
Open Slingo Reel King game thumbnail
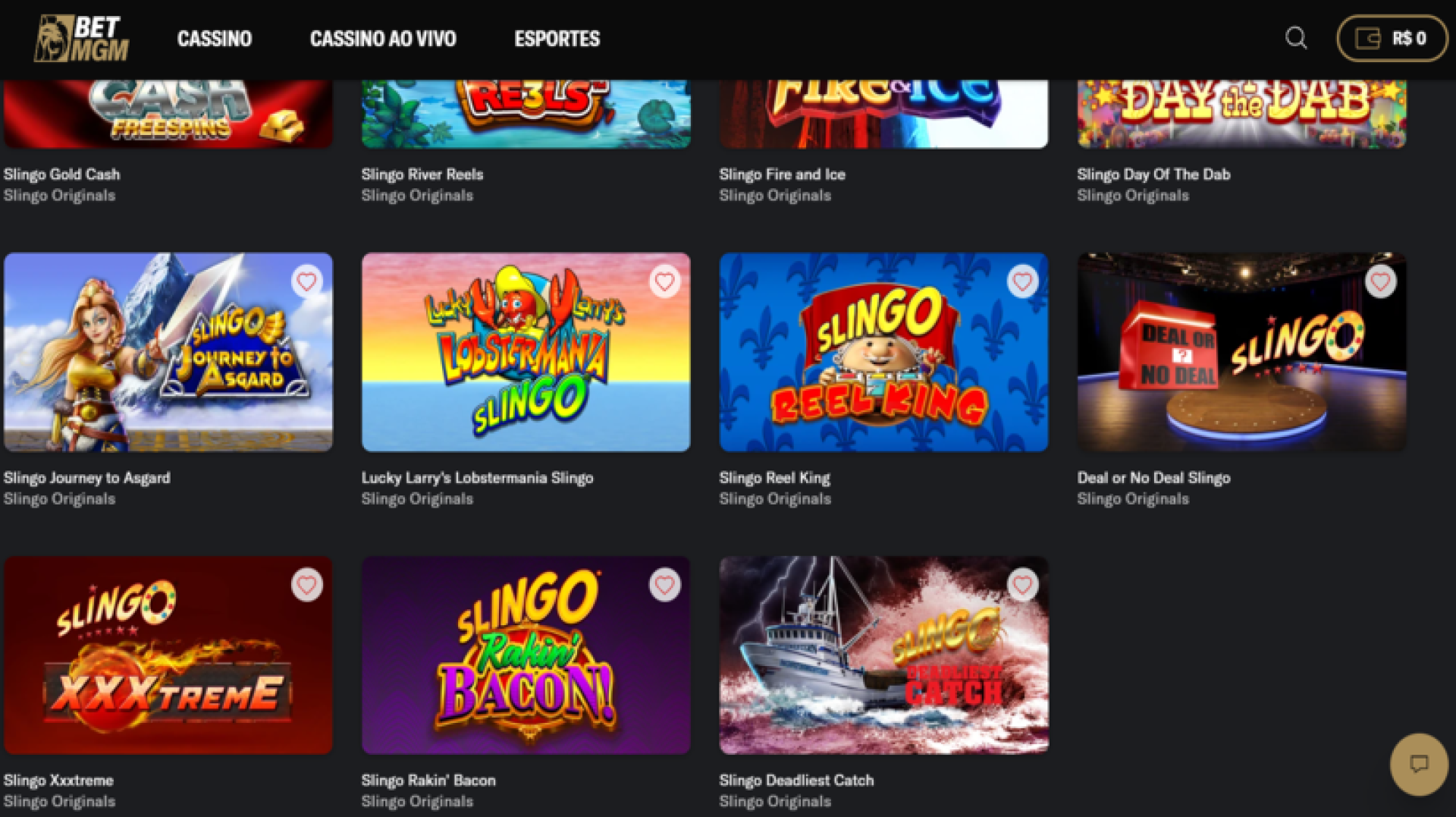[x=883, y=352]
